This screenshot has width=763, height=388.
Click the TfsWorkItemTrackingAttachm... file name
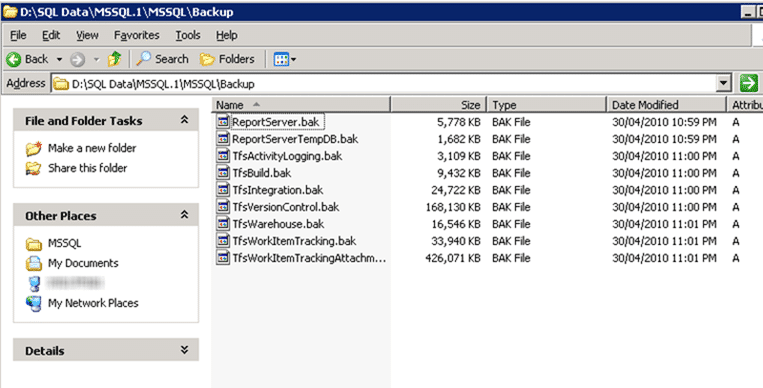[x=309, y=258]
